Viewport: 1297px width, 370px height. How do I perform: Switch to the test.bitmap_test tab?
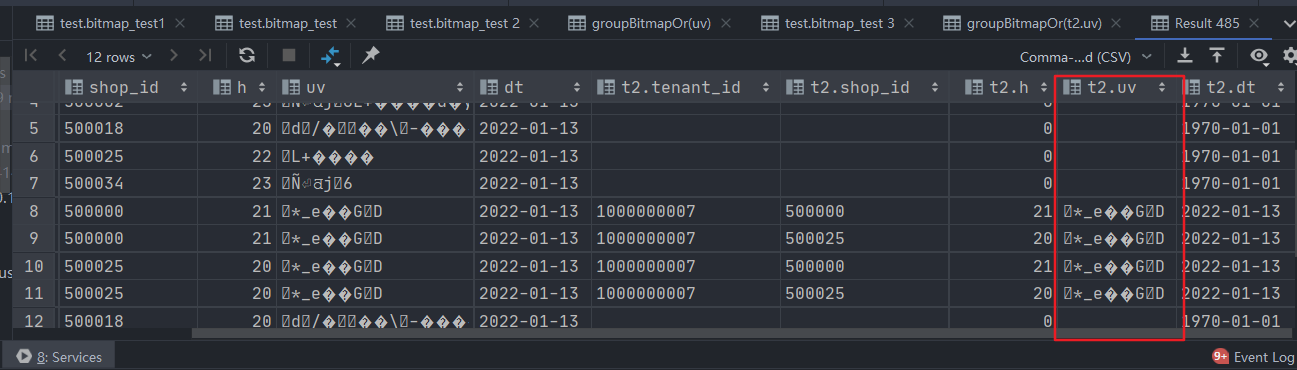tap(285, 22)
